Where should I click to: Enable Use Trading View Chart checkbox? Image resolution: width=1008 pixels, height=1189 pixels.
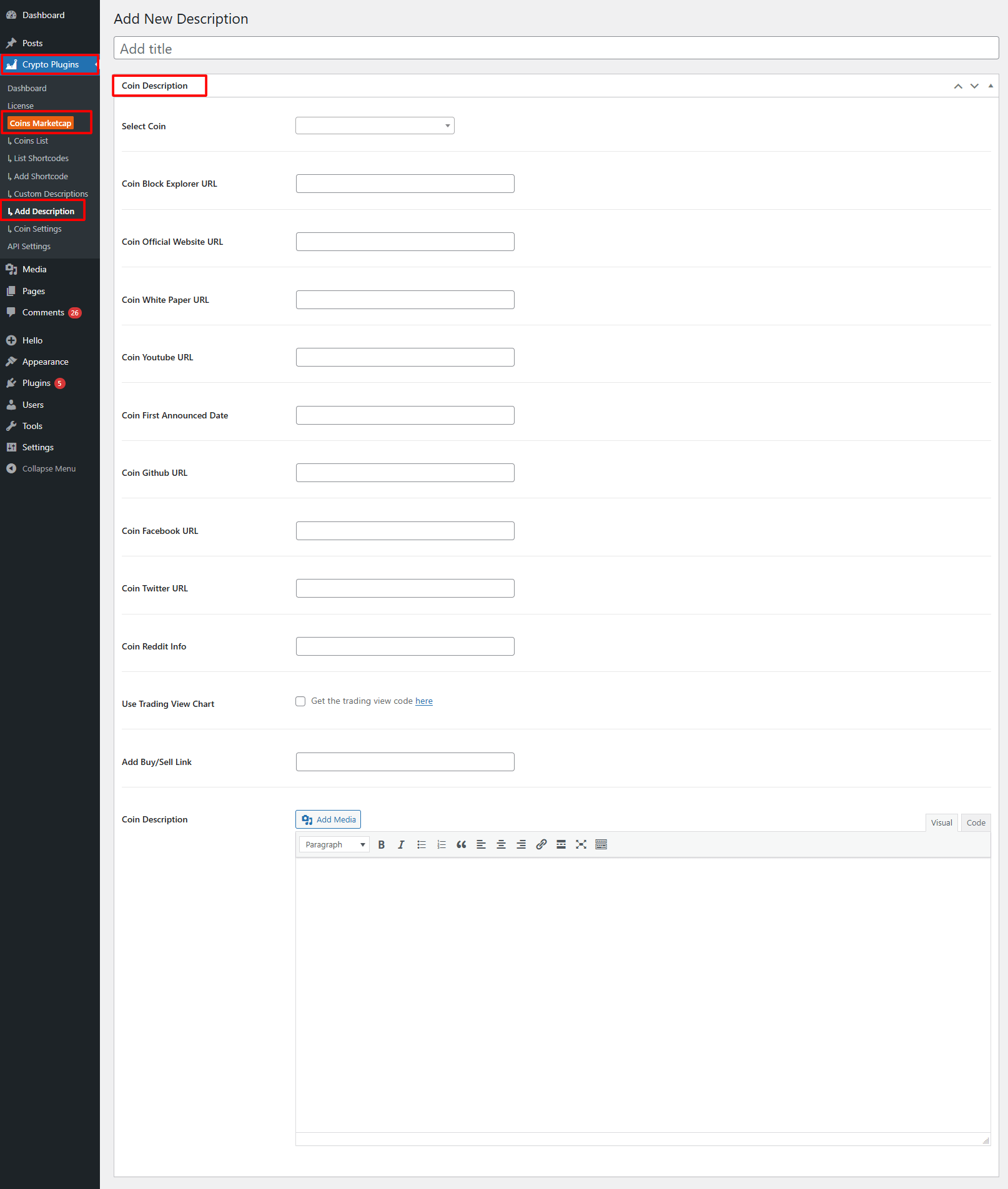point(300,701)
